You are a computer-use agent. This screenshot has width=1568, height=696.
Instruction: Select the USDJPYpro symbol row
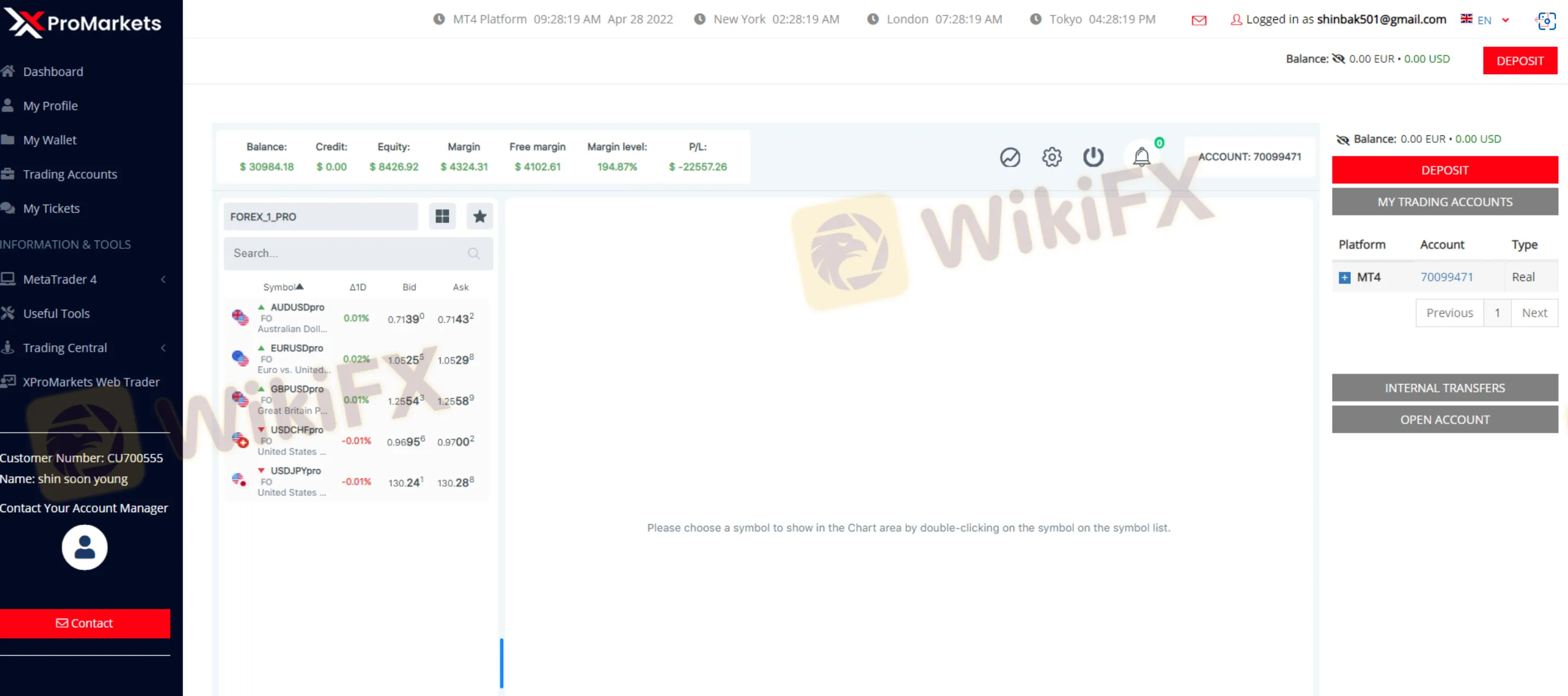click(356, 481)
